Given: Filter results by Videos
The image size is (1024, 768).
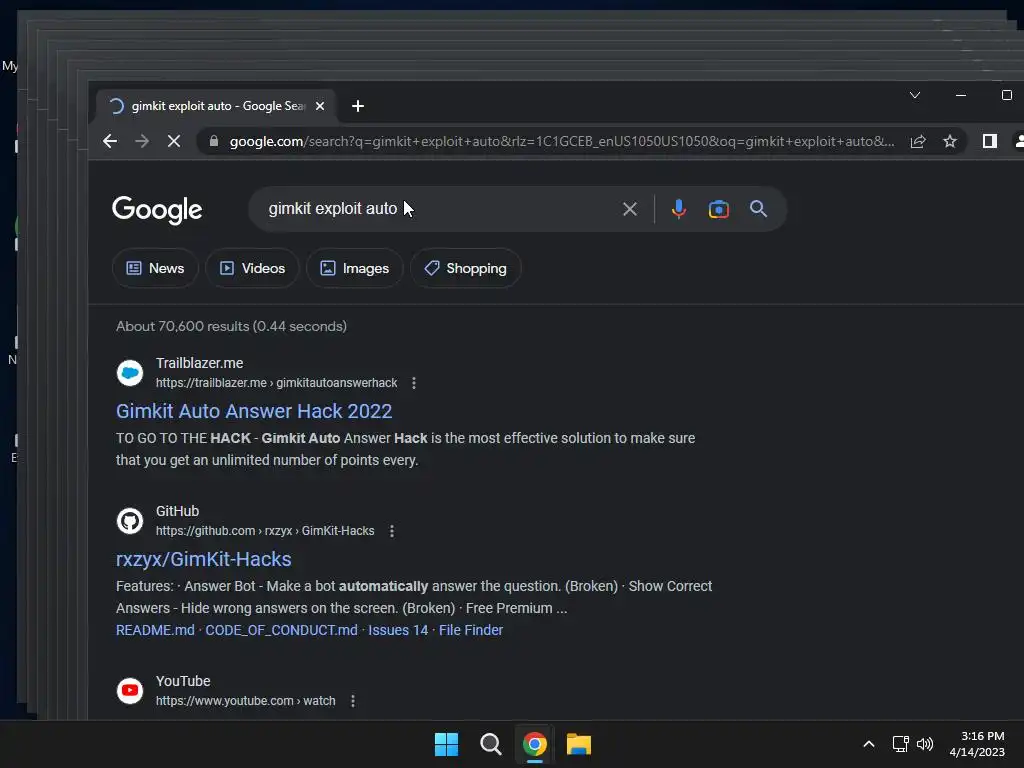Looking at the screenshot, I should point(252,268).
